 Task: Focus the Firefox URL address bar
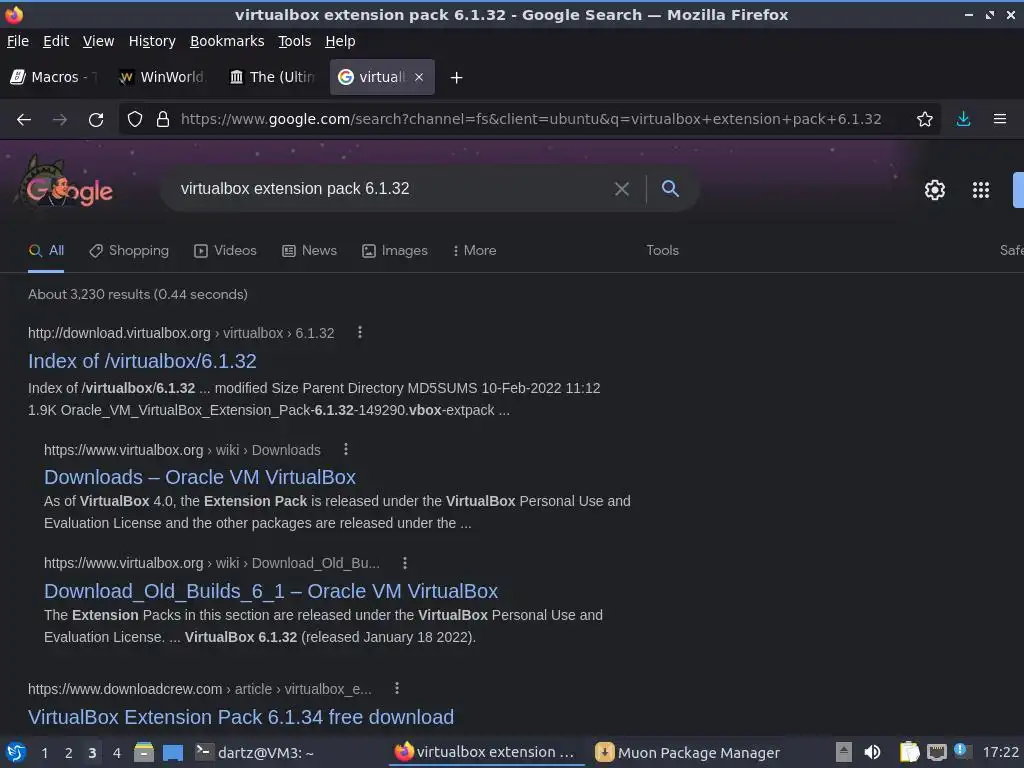(531, 120)
